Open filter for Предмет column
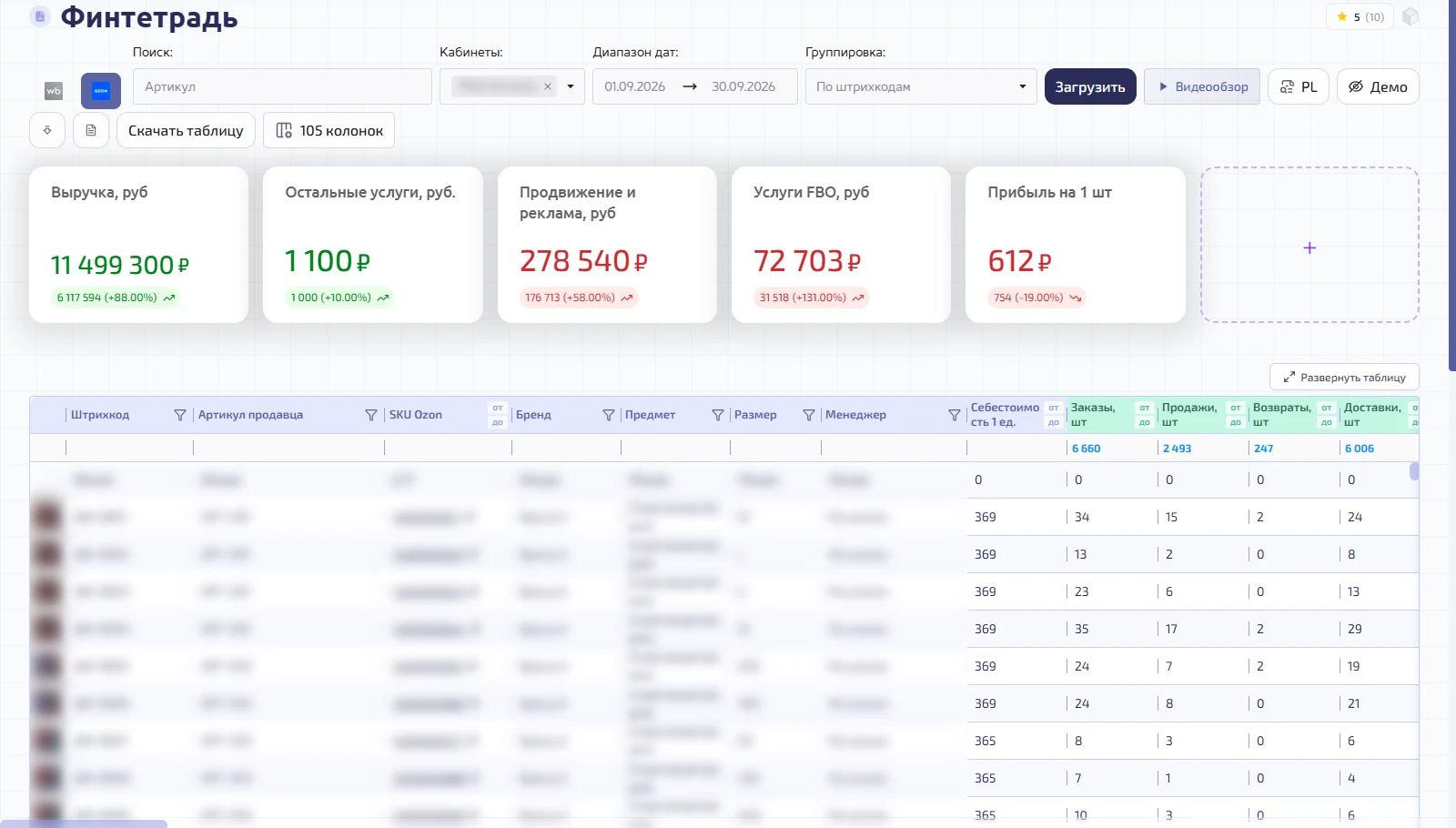1456x828 pixels. [717, 415]
